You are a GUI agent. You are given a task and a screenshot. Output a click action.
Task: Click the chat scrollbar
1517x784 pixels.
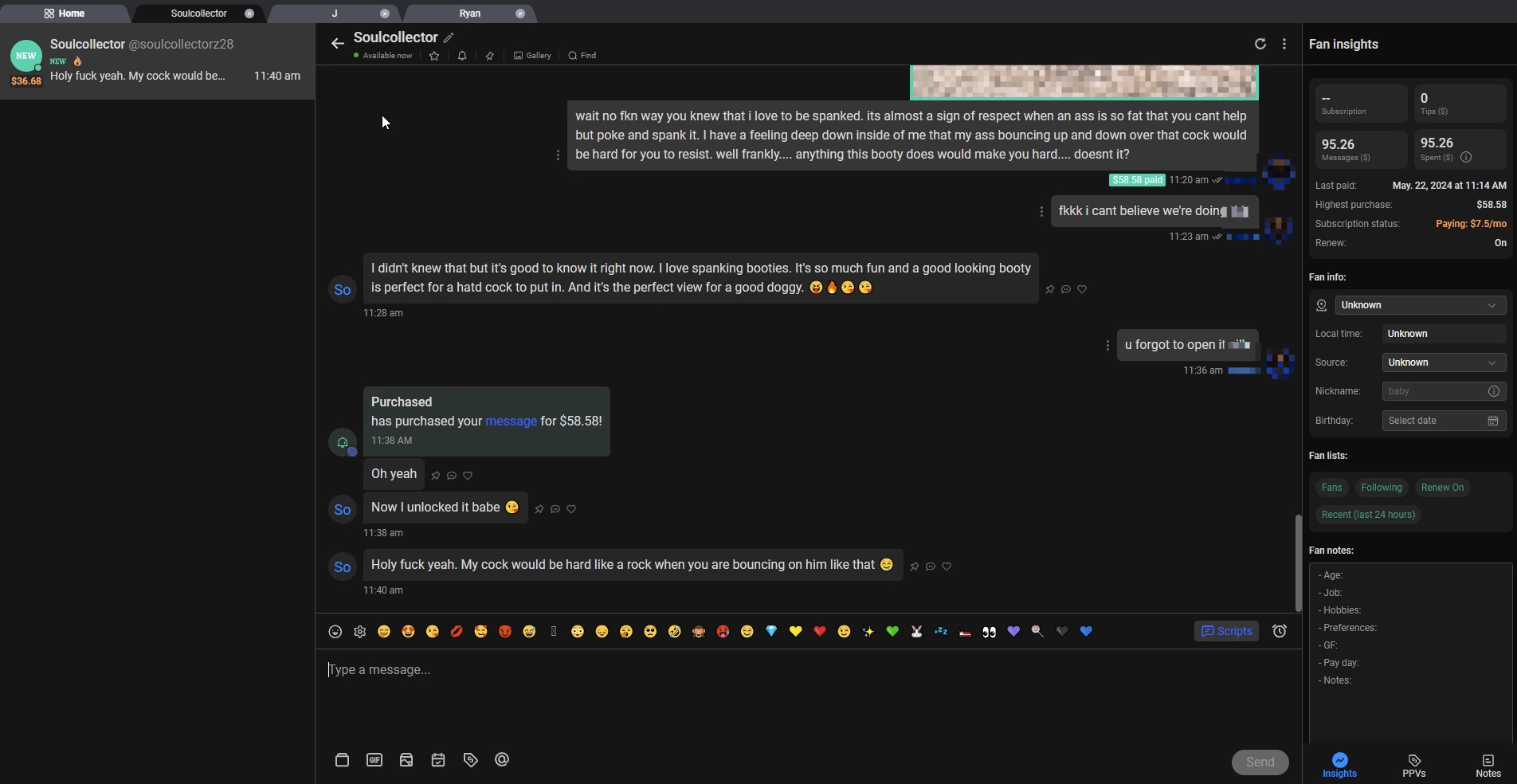[x=1298, y=562]
